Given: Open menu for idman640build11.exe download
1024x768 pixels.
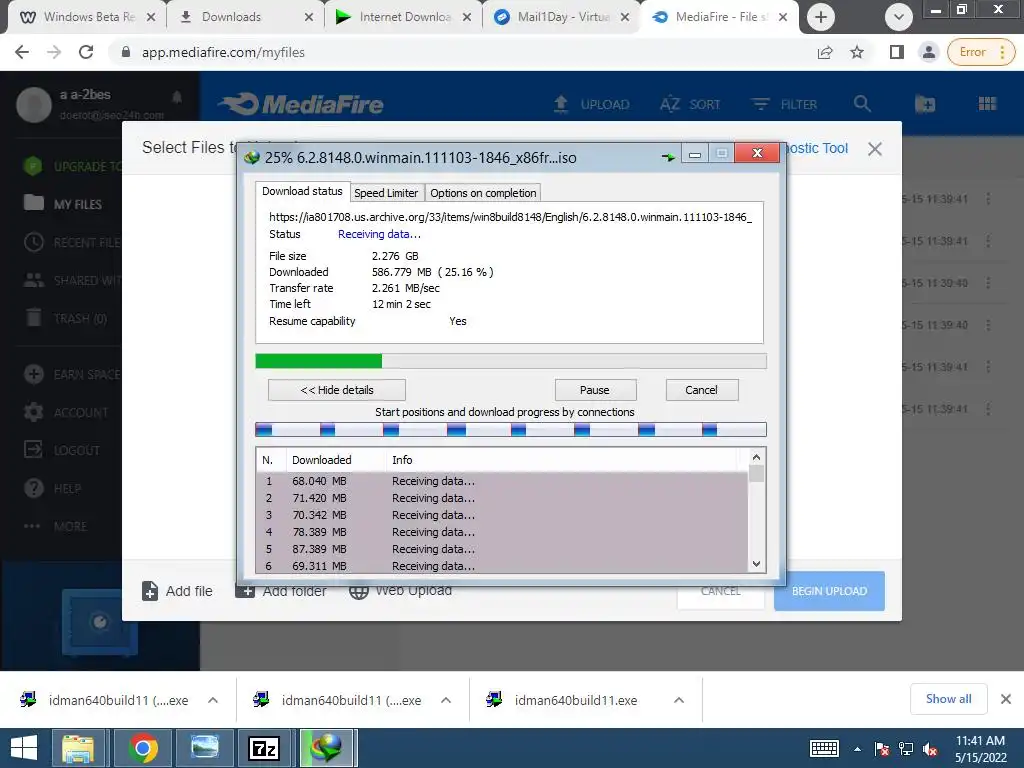Looking at the screenshot, I should (x=679, y=700).
